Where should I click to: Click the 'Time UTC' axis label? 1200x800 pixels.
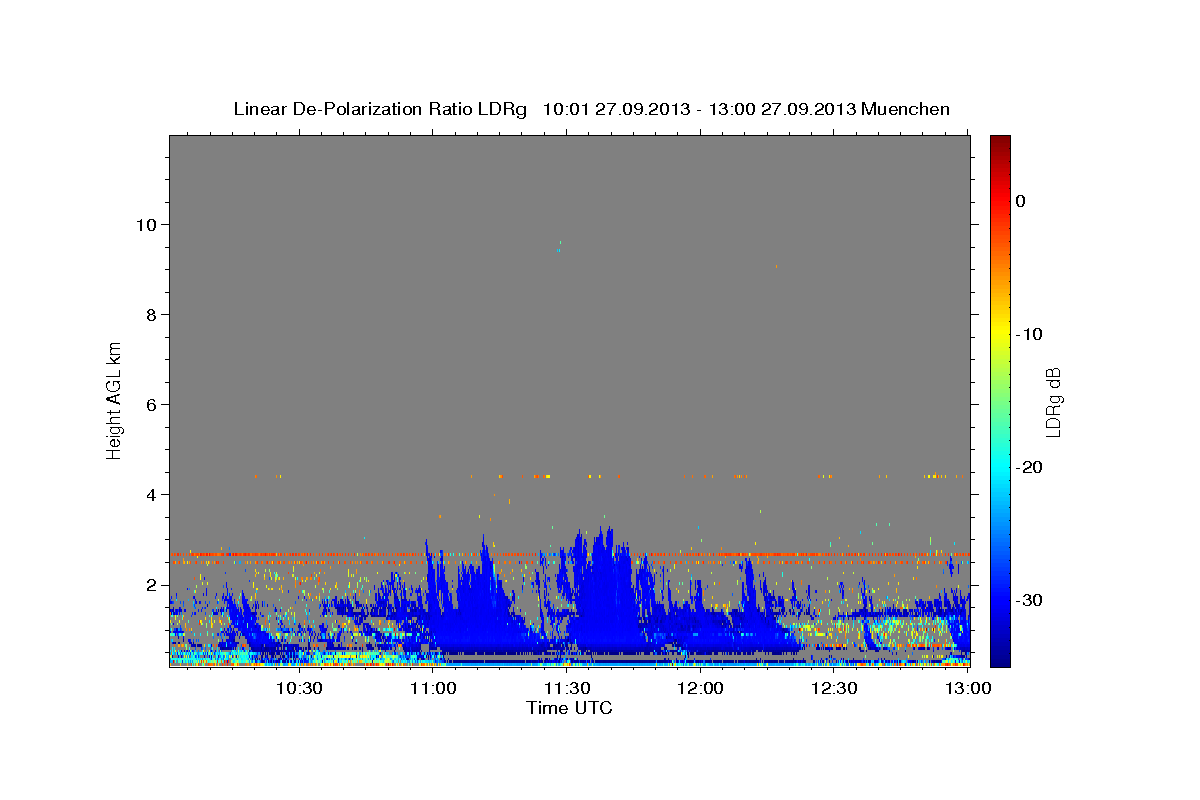(x=569, y=708)
